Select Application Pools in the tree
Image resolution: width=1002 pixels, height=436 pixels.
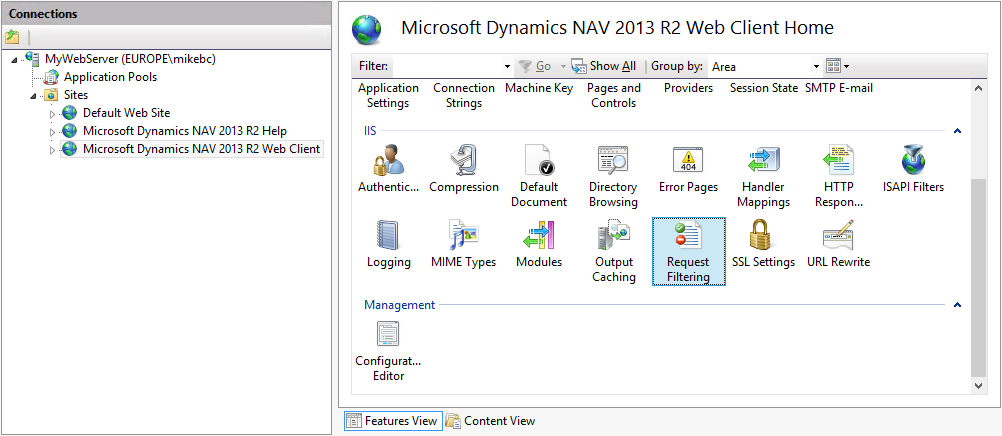point(110,77)
